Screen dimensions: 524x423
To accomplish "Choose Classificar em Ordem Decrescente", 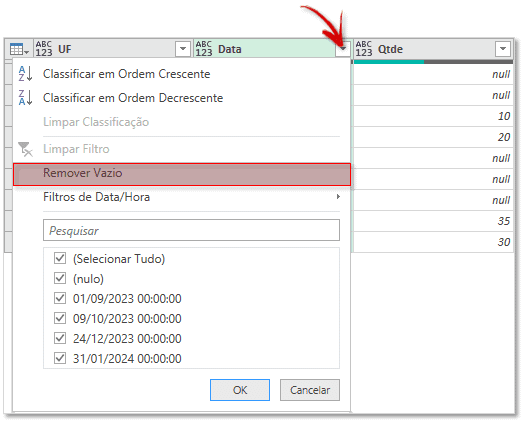I will [x=133, y=98].
